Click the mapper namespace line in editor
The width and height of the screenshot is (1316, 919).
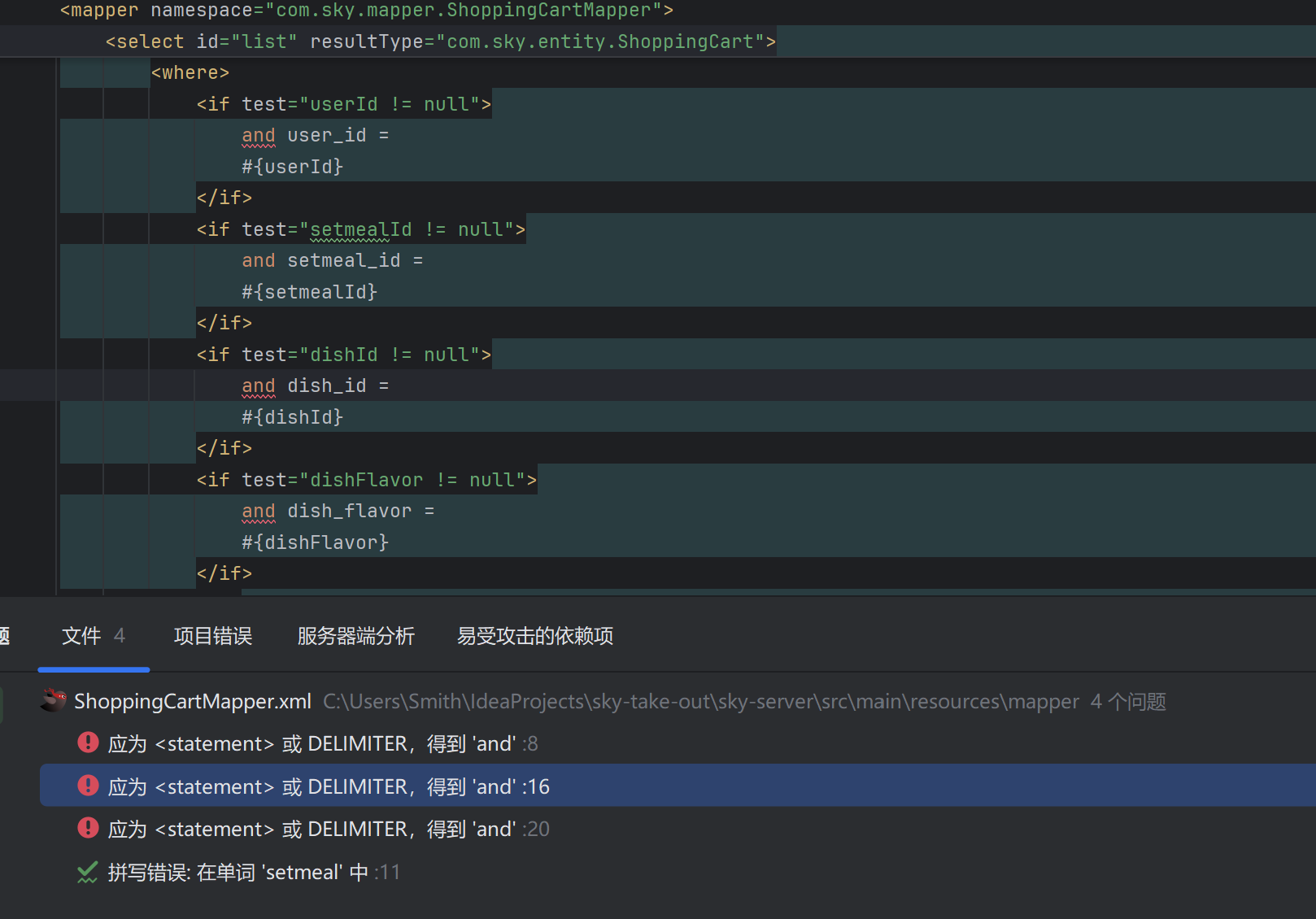367,11
